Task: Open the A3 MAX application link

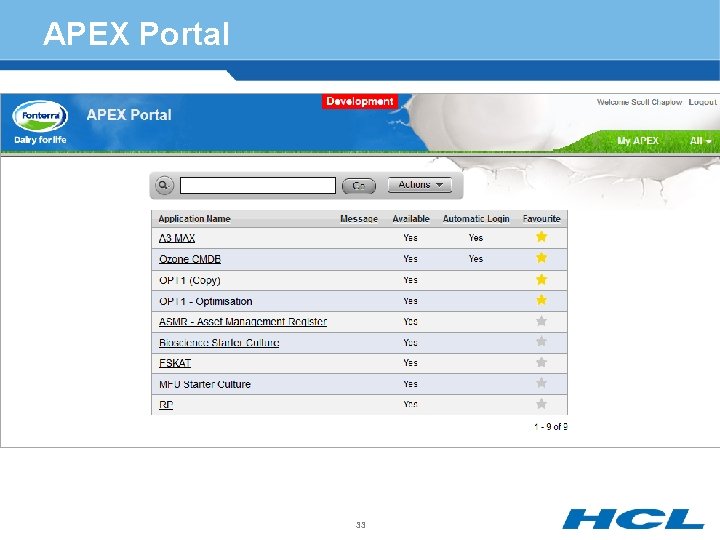Action: click(177, 238)
